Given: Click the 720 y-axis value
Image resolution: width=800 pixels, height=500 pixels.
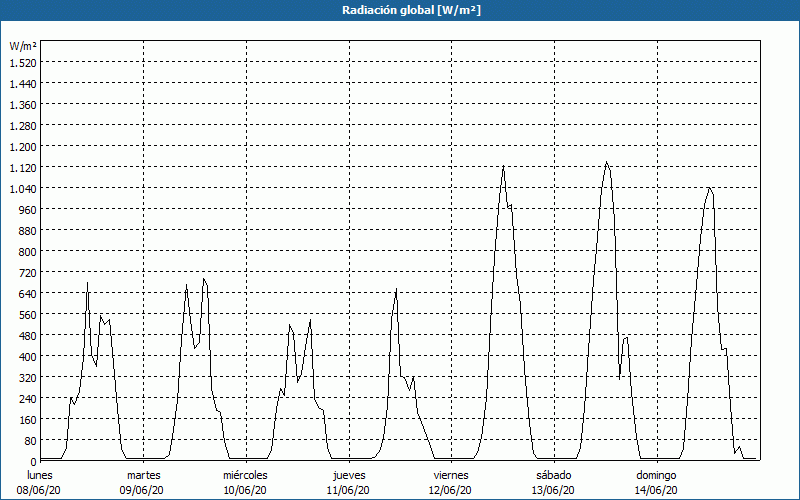Looking at the screenshot, I should (x=27, y=272).
